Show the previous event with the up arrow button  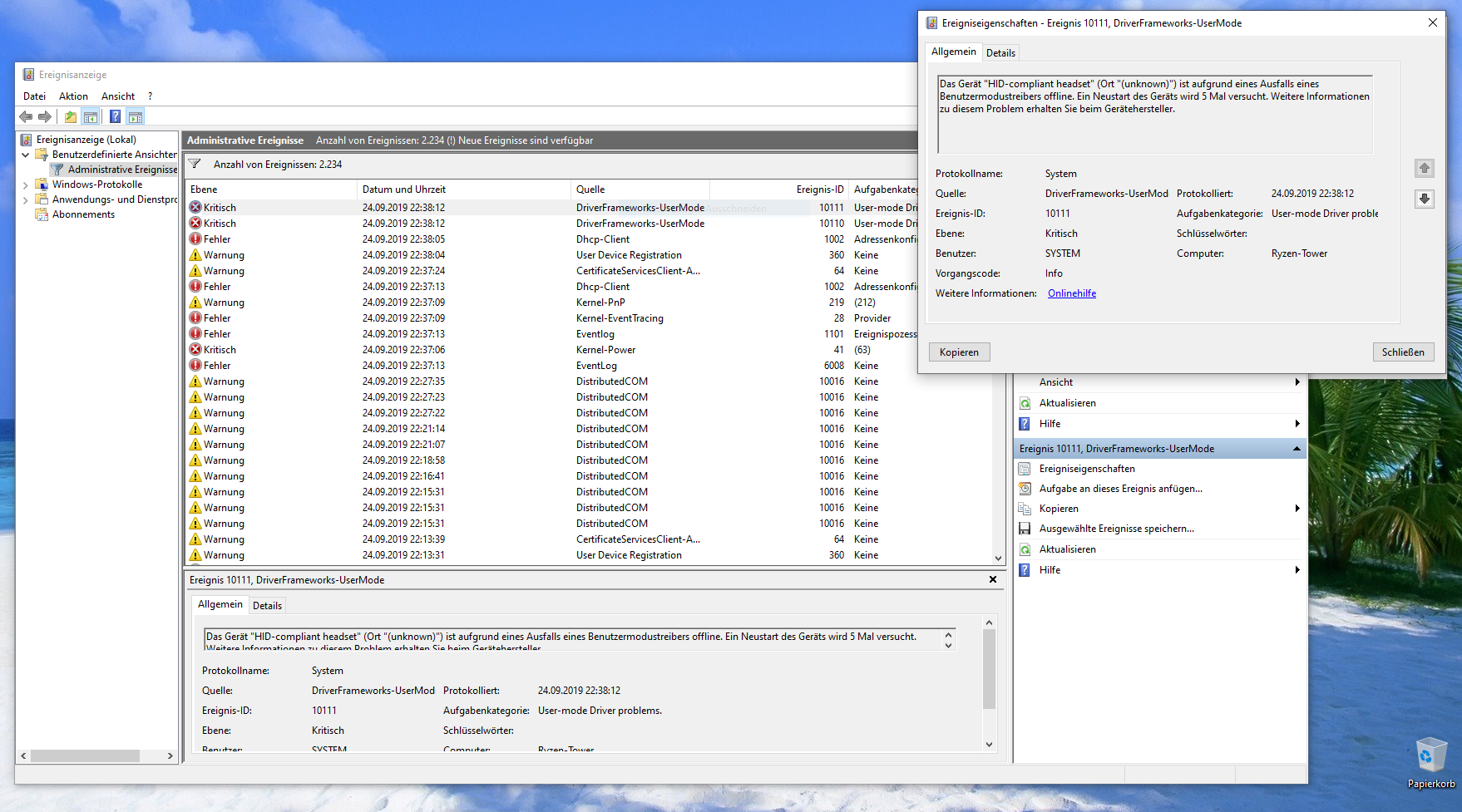tap(1425, 169)
